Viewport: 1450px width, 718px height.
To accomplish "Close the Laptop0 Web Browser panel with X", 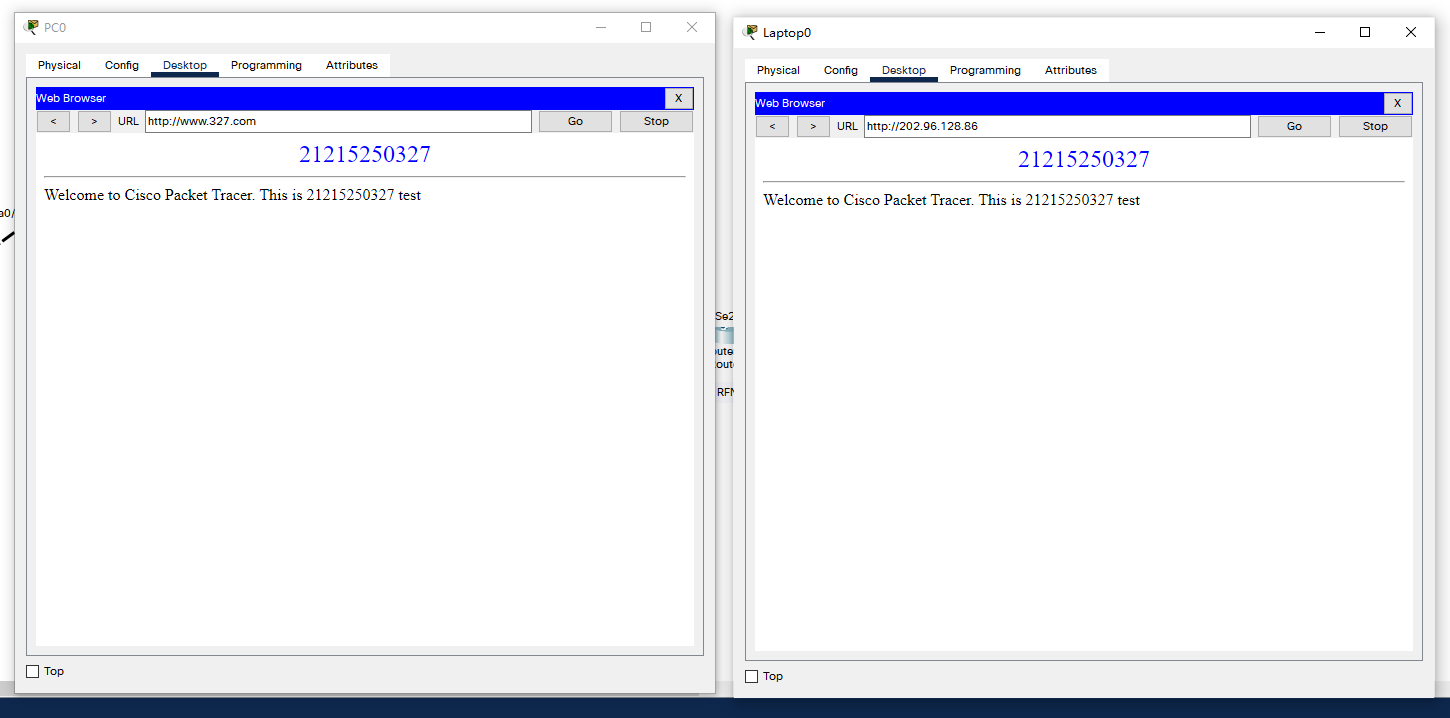I will (1397, 103).
